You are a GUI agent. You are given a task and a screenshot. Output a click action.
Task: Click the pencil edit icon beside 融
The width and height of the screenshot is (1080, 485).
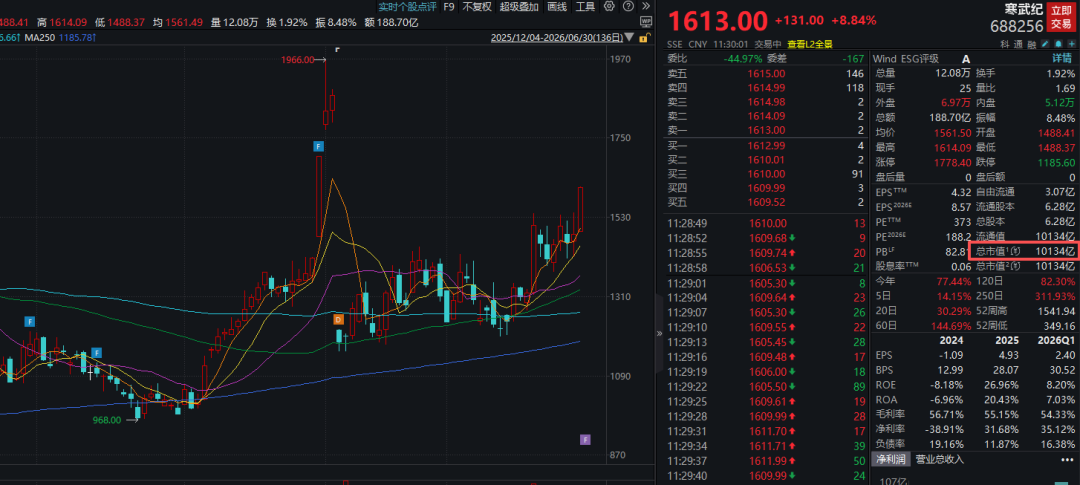[x=1045, y=44]
